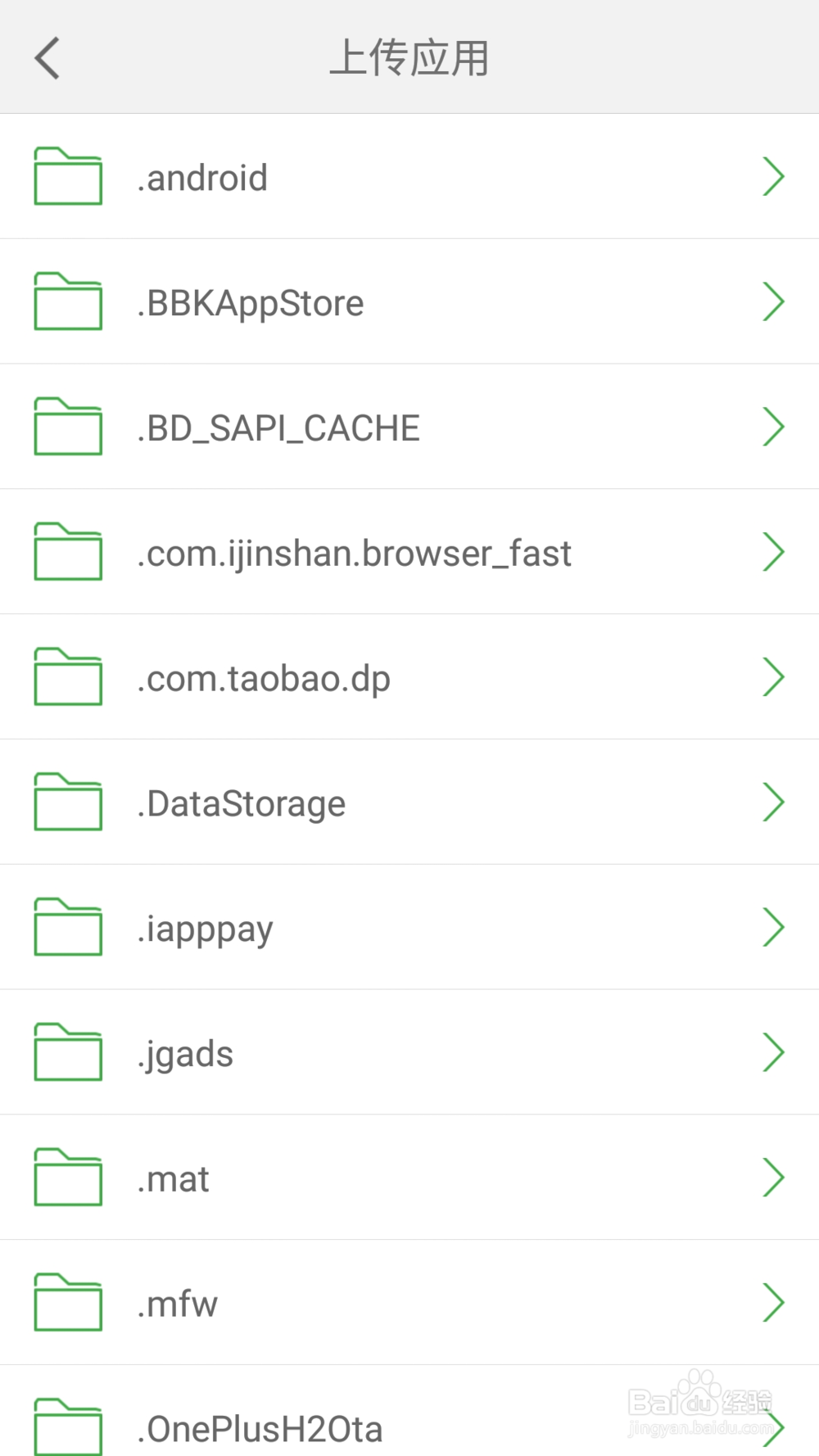The image size is (819, 1456).
Task: Tap the .DataStorage folder icon
Action: click(68, 802)
